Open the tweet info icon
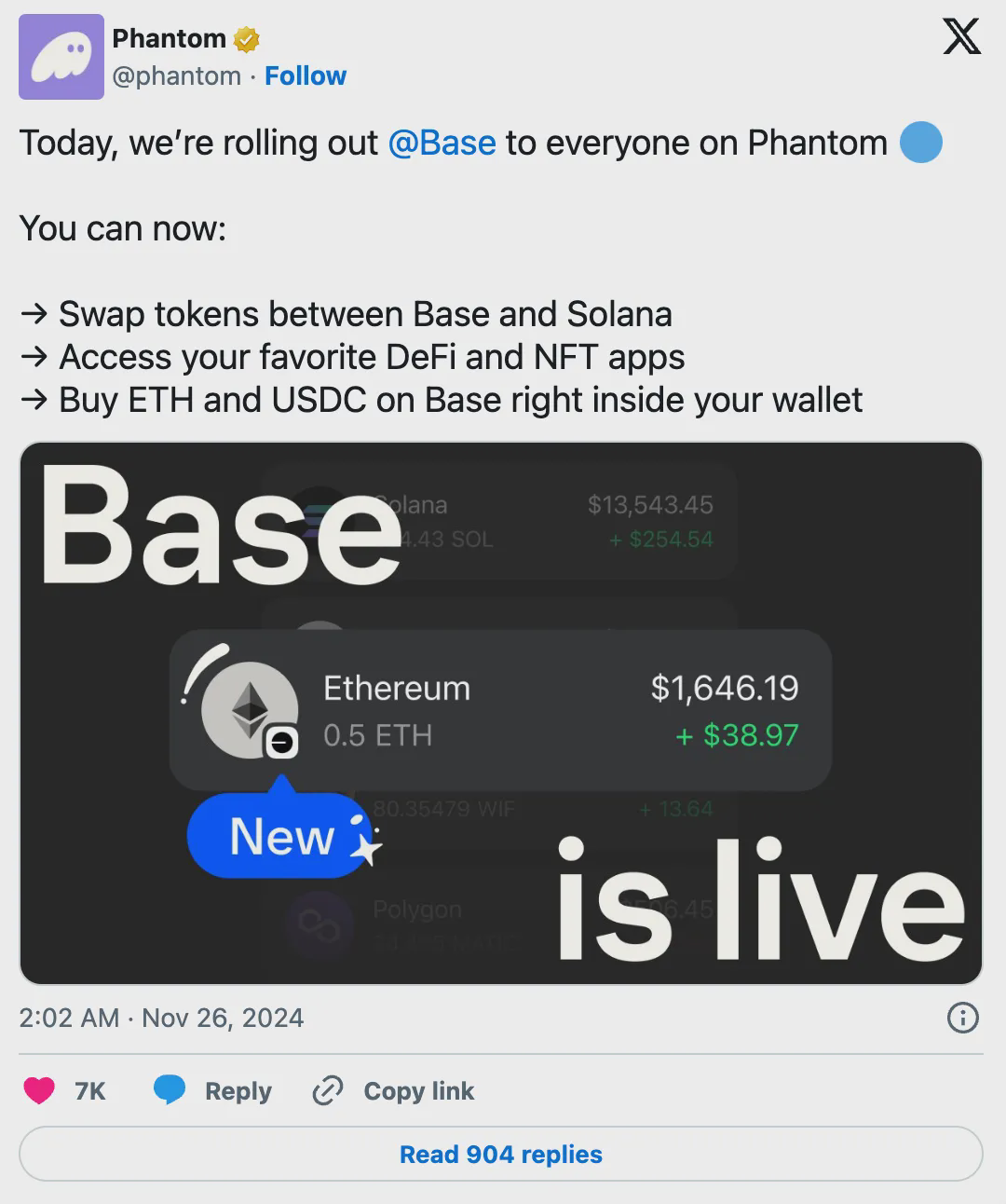Image resolution: width=1006 pixels, height=1204 pixels. point(962,1018)
